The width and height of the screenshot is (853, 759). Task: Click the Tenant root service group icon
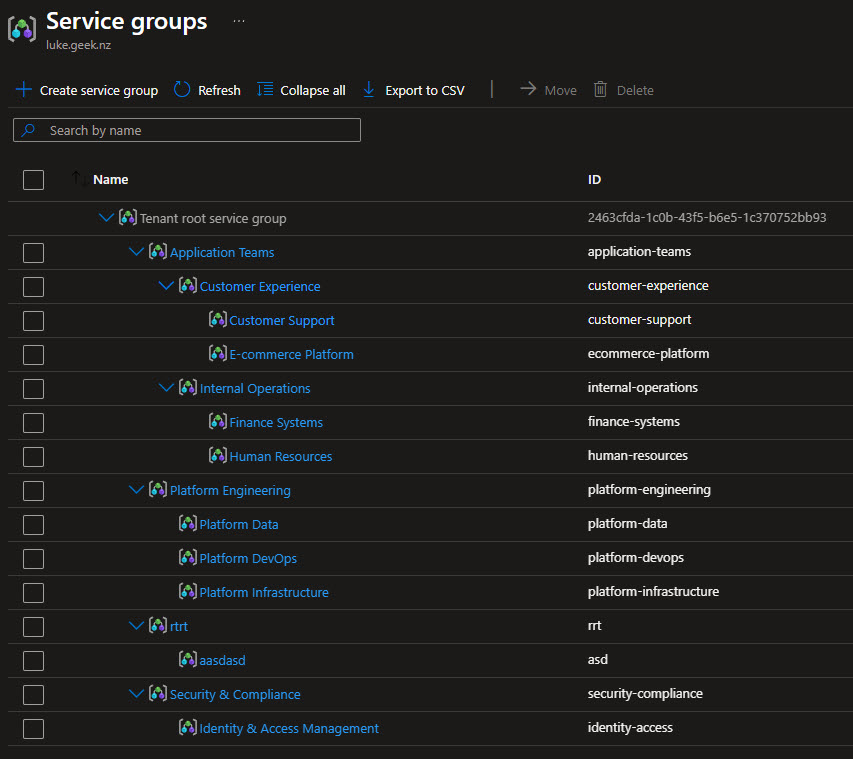[x=128, y=218]
